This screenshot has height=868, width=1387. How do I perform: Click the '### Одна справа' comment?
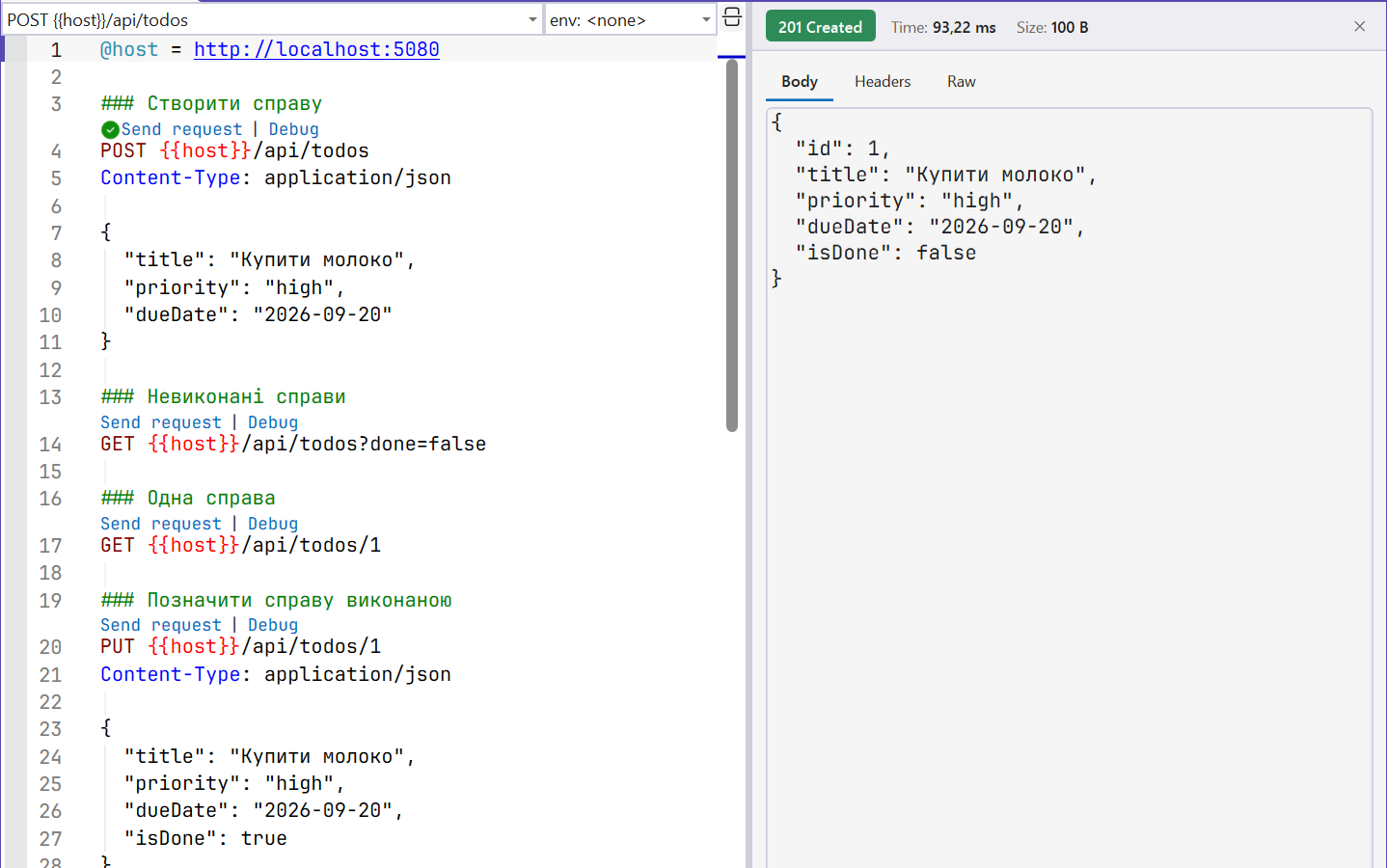point(188,498)
